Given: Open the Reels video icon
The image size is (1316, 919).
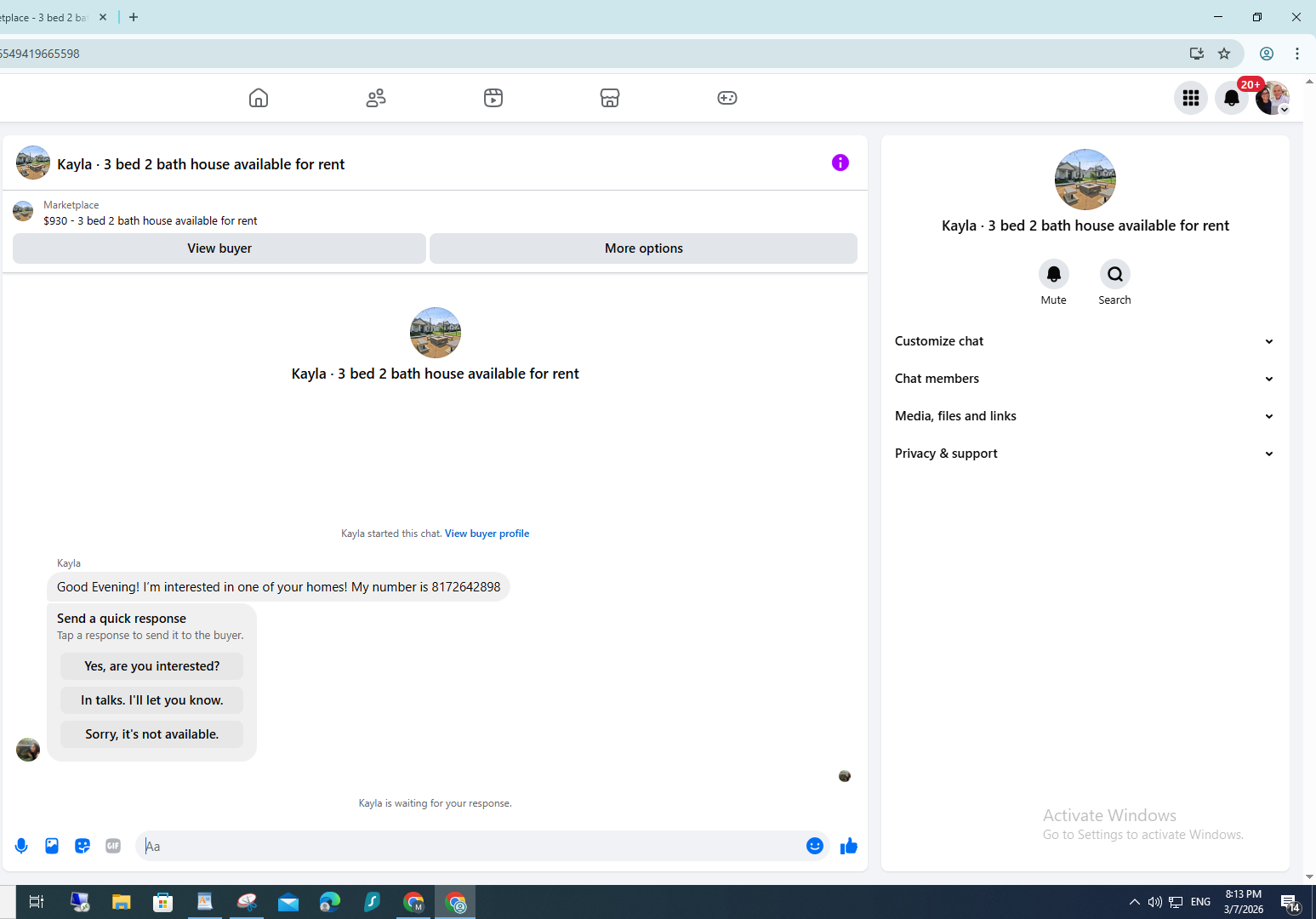Looking at the screenshot, I should click(x=493, y=98).
